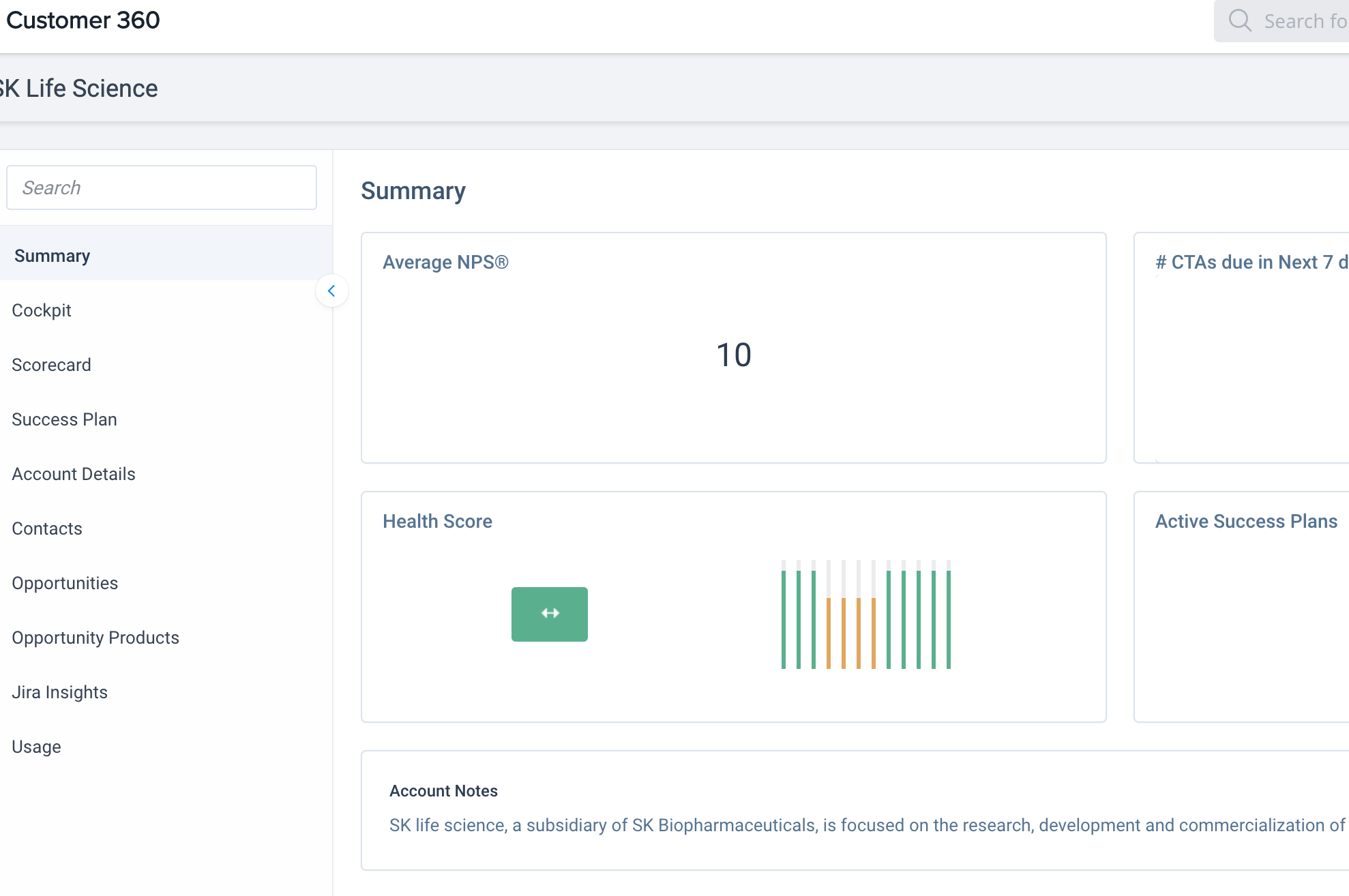Click the green health score trend icon
The width and height of the screenshot is (1349, 896).
550,614
